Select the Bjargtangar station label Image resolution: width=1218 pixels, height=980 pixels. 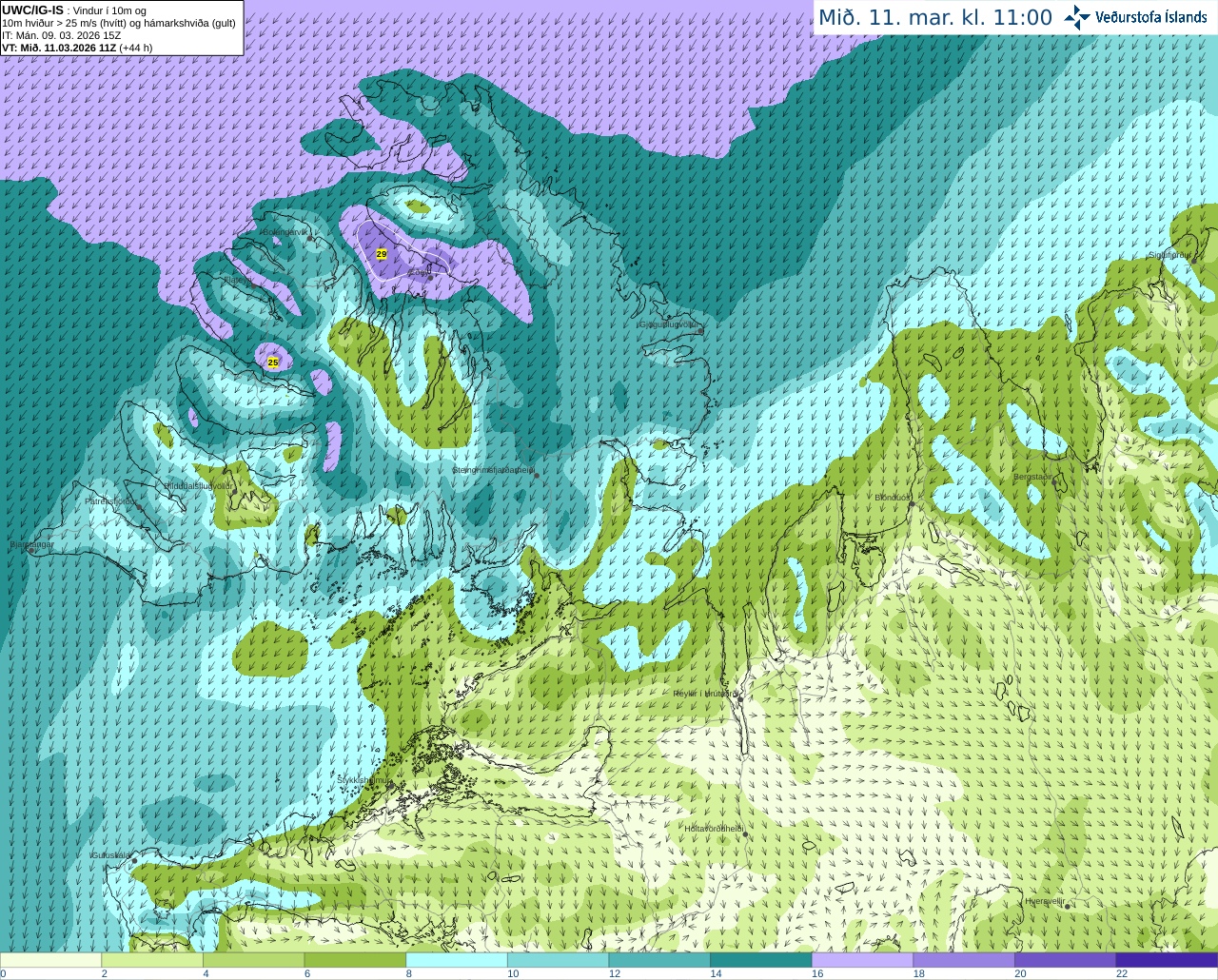[x=31, y=545]
